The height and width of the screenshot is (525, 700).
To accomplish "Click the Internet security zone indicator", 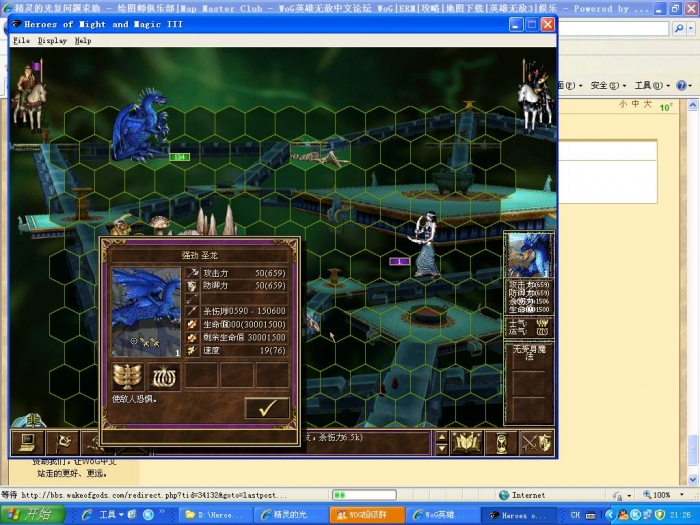I will pyautogui.click(x=522, y=495).
